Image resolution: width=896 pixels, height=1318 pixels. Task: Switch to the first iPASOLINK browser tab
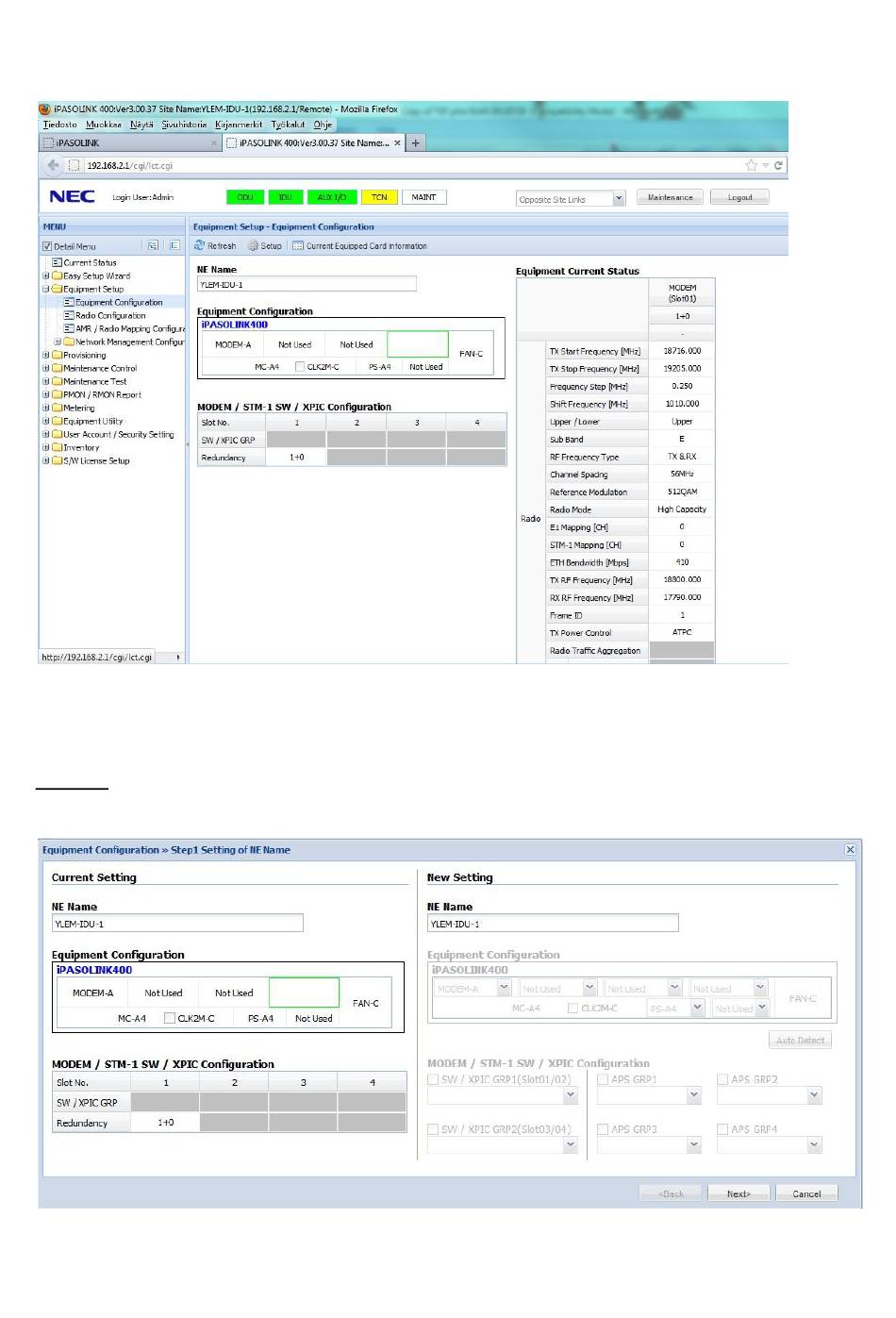click(130, 143)
